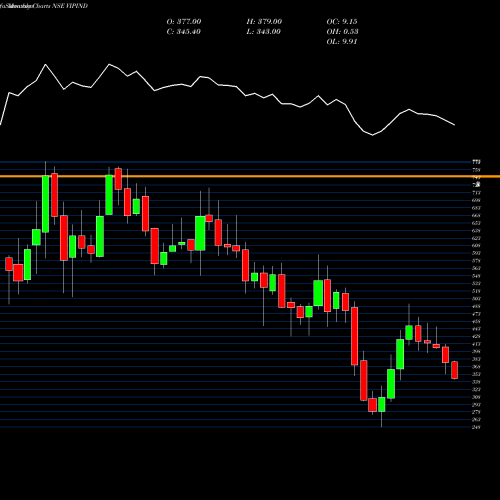Click the 'OH: 0.53' value
This screenshot has width=500, height=500.
tap(343, 32)
